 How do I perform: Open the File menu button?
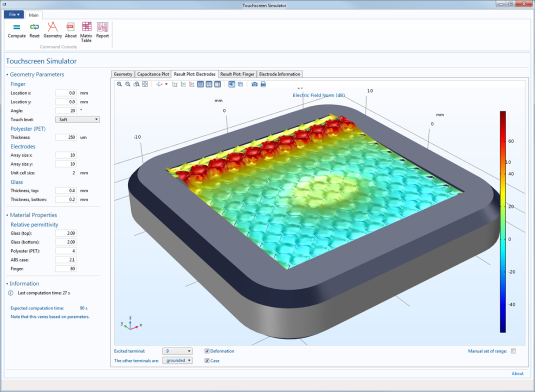coord(14,15)
